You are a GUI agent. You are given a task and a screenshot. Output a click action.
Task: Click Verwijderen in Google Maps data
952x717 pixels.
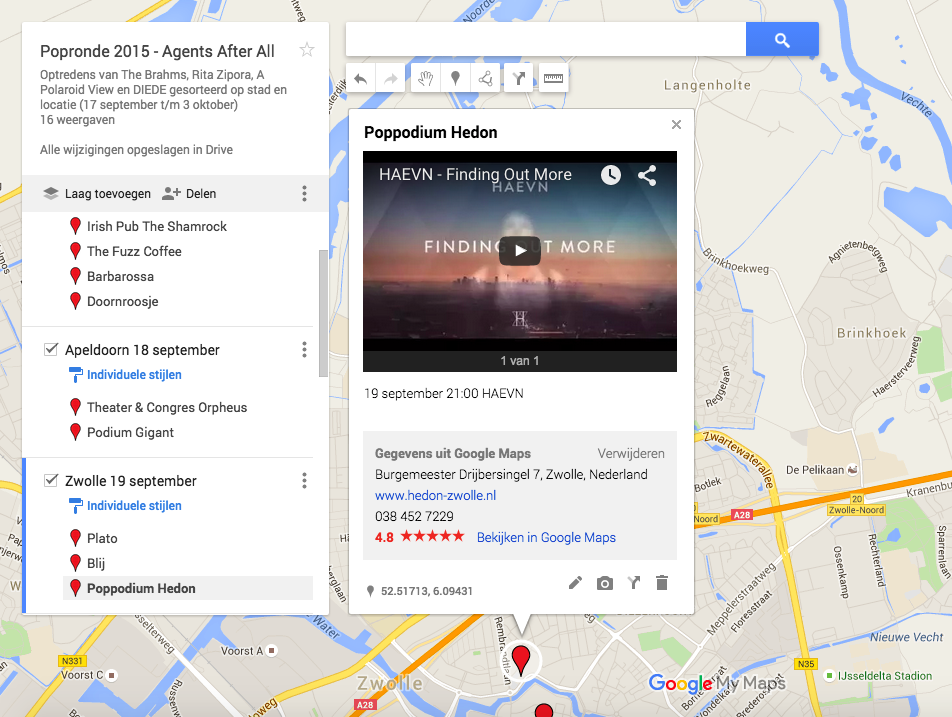point(631,454)
